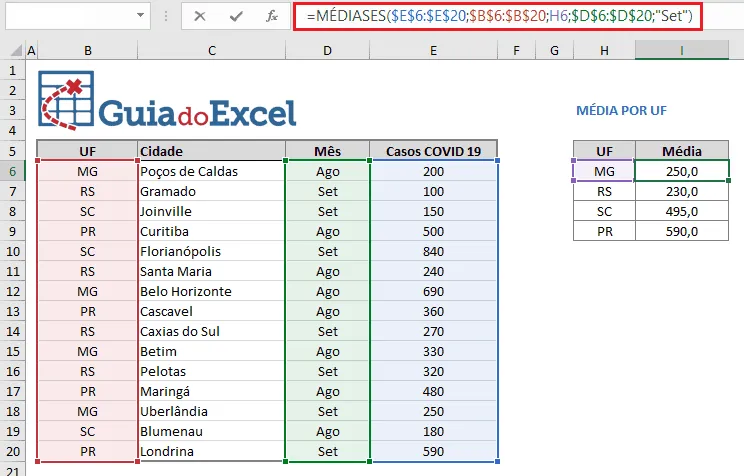The image size is (744, 476).
Task: Confirm formula with the checkmark button
Action: pyautogui.click(x=236, y=16)
